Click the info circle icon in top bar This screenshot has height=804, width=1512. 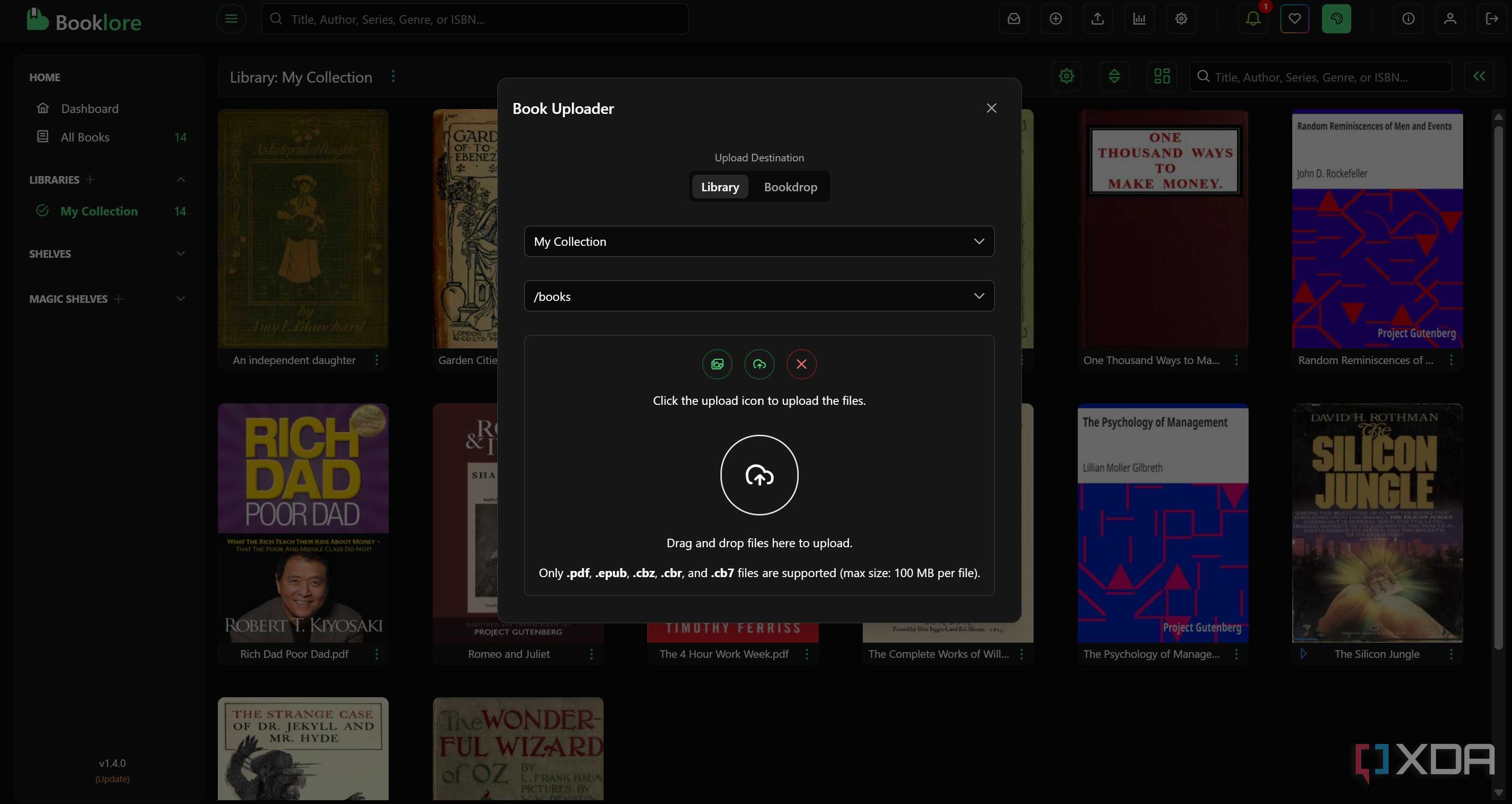pos(1408,19)
